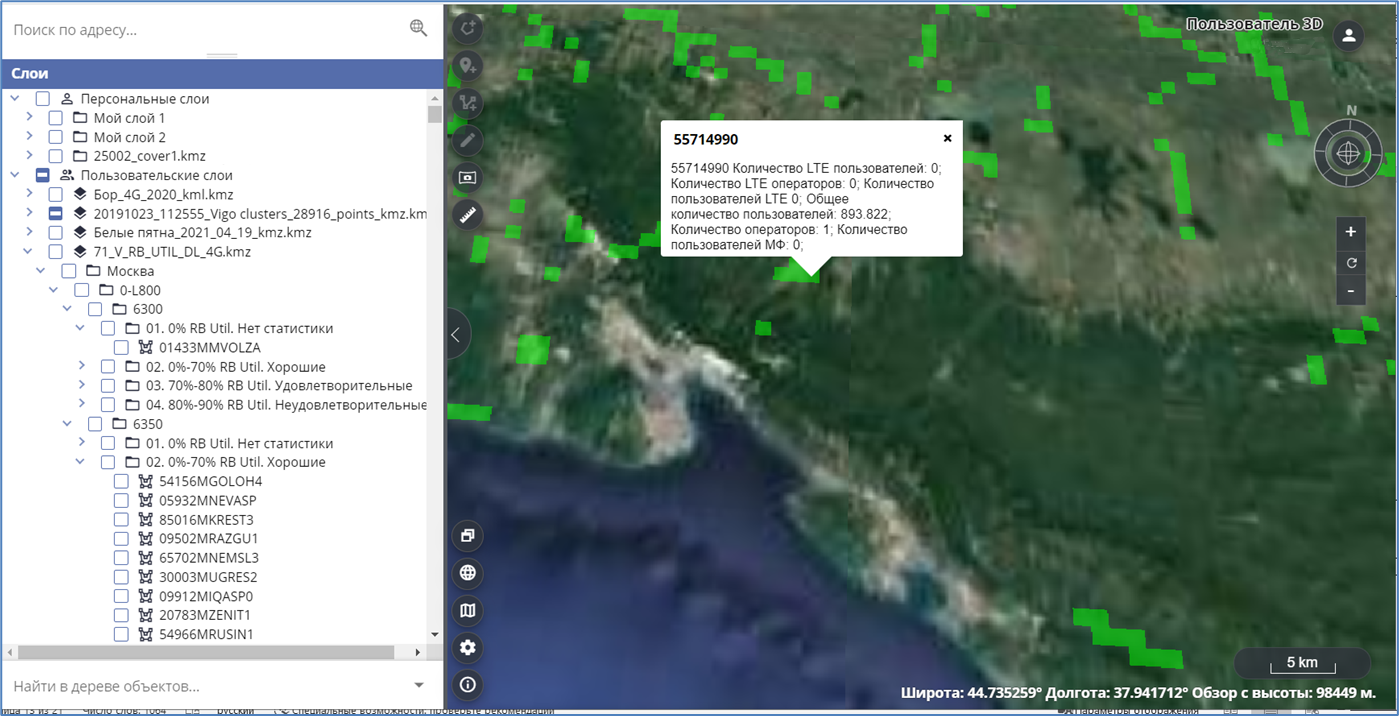Toggle checkbox for Бор_4G_2020_kml.kmz

pos(55,194)
